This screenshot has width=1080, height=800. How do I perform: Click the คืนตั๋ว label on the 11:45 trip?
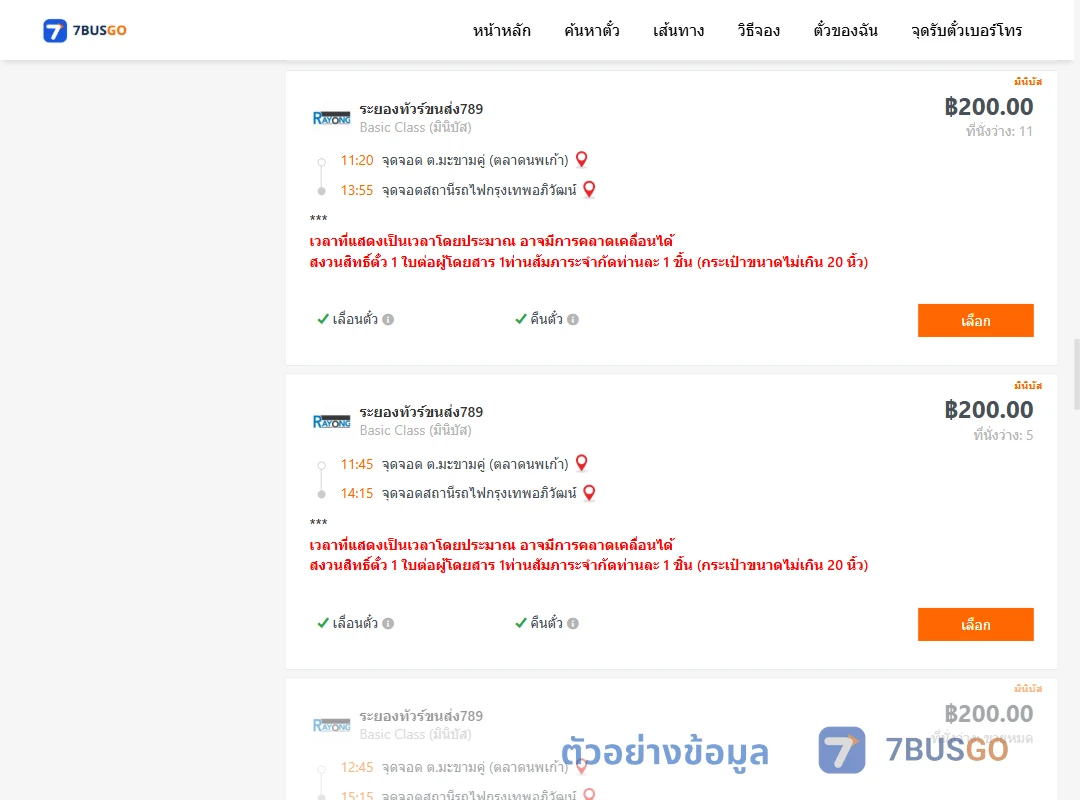point(546,623)
